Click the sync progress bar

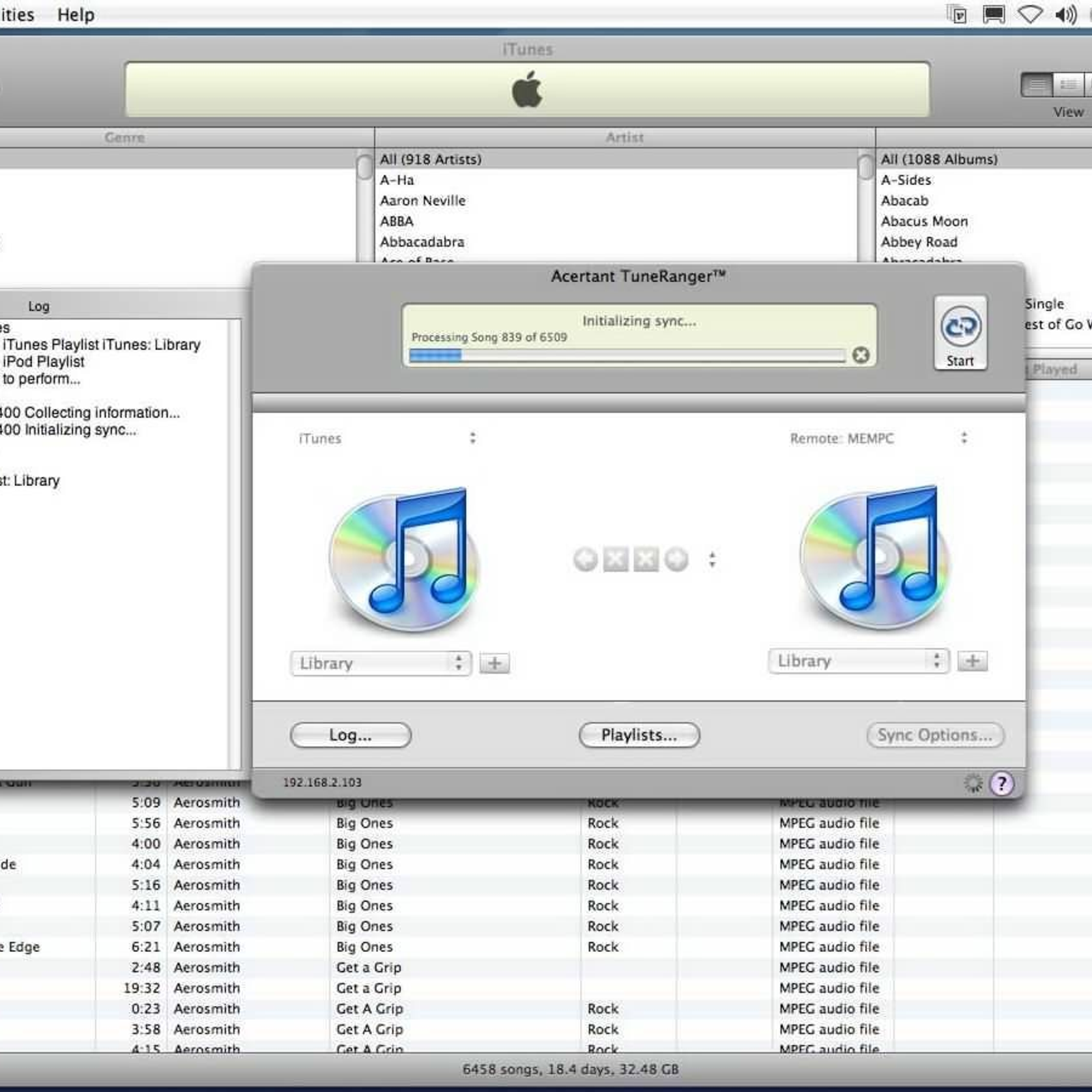(x=627, y=356)
